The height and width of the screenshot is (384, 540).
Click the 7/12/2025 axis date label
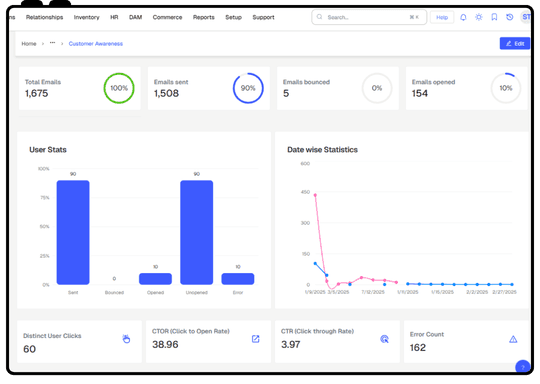tap(373, 292)
